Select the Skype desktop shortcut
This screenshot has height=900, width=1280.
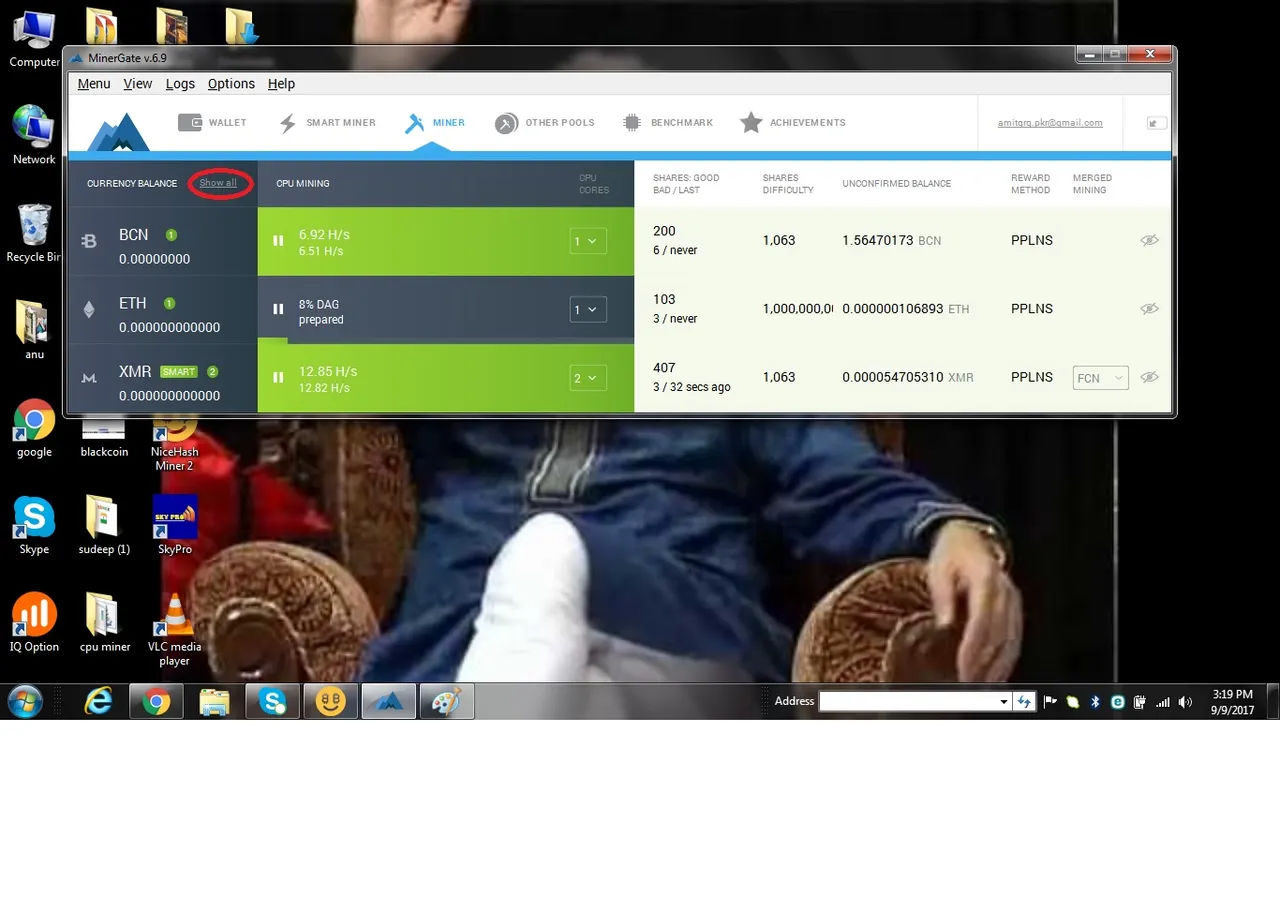(34, 525)
